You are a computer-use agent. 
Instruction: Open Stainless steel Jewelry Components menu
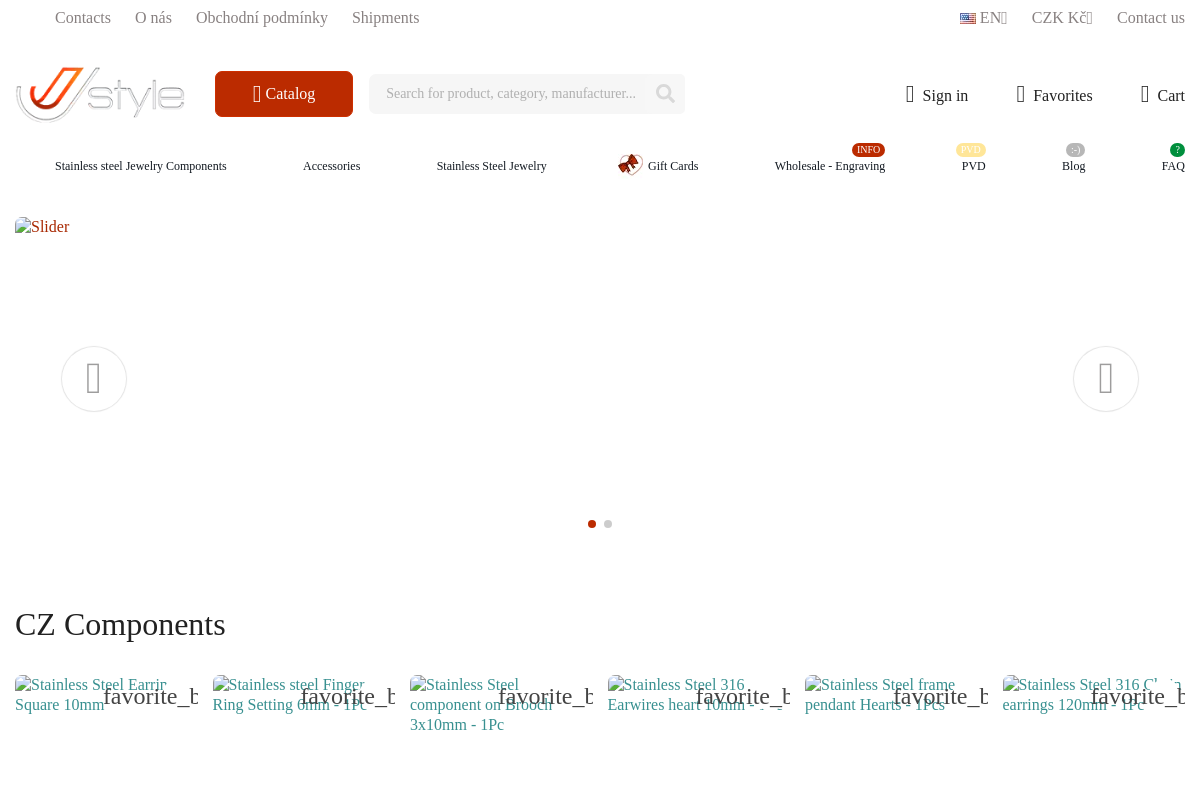(141, 166)
